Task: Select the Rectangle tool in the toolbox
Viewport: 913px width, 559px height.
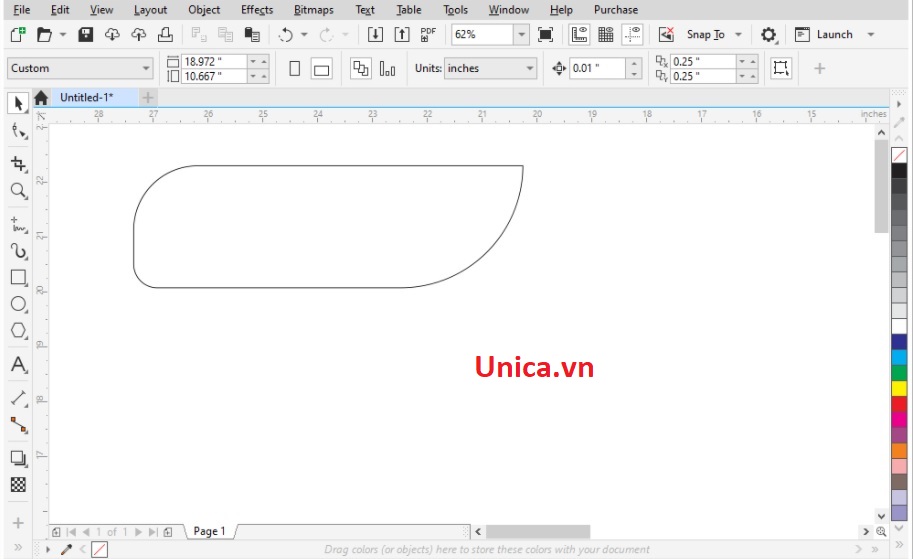Action: (18, 277)
